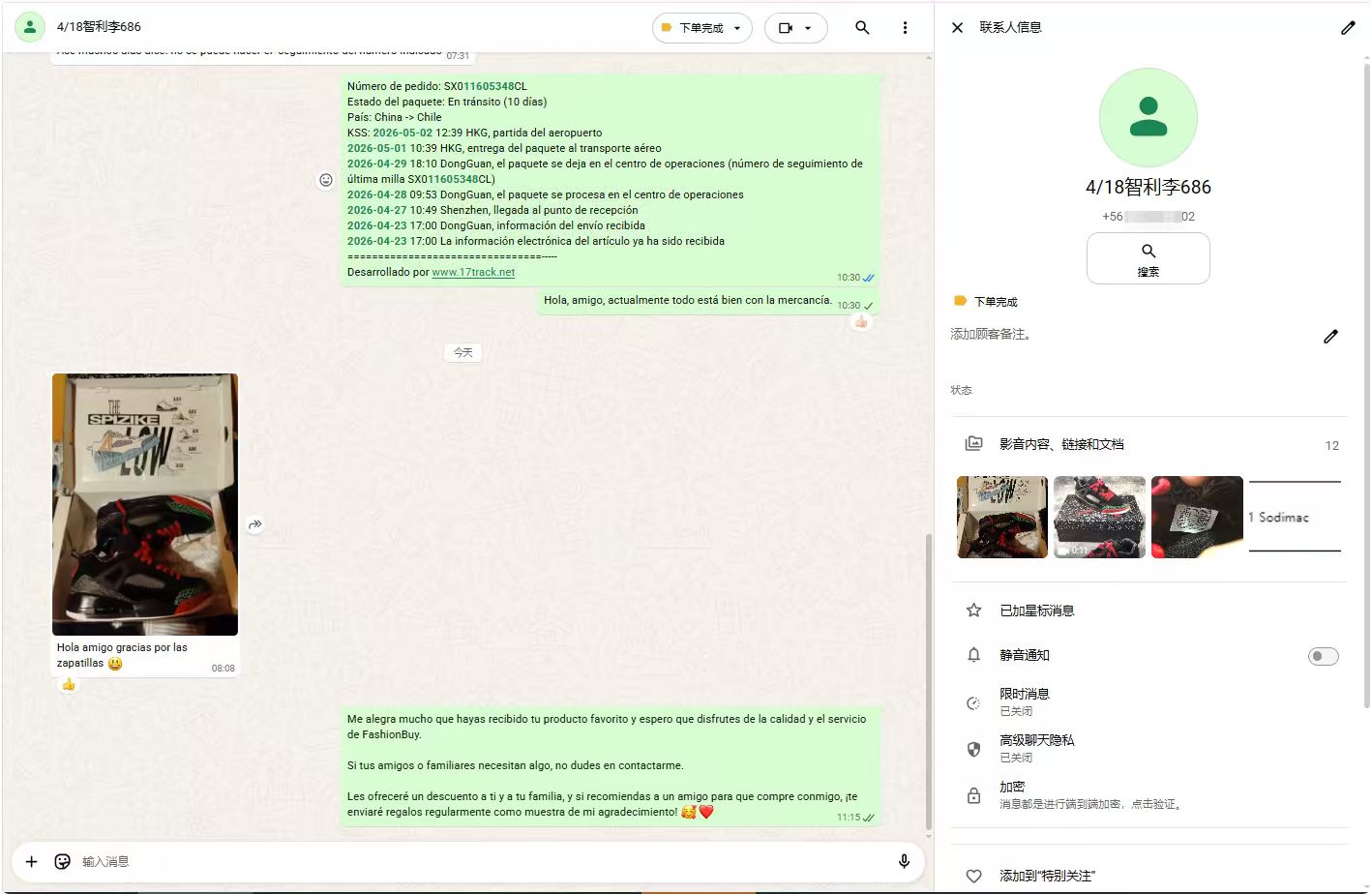Forward the shoe photo message
The image size is (1372, 894).
click(x=254, y=524)
